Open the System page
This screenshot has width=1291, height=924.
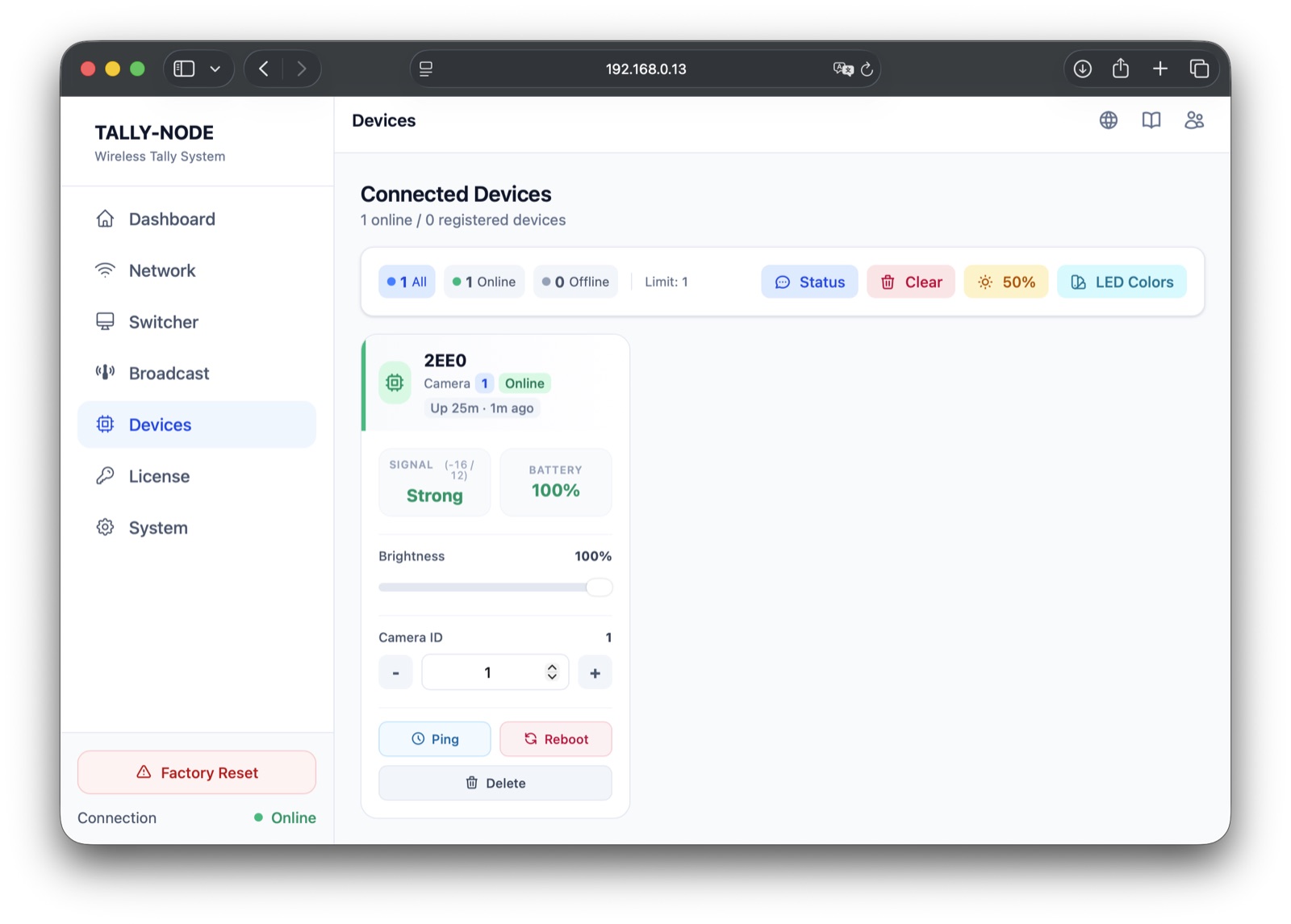(197, 528)
